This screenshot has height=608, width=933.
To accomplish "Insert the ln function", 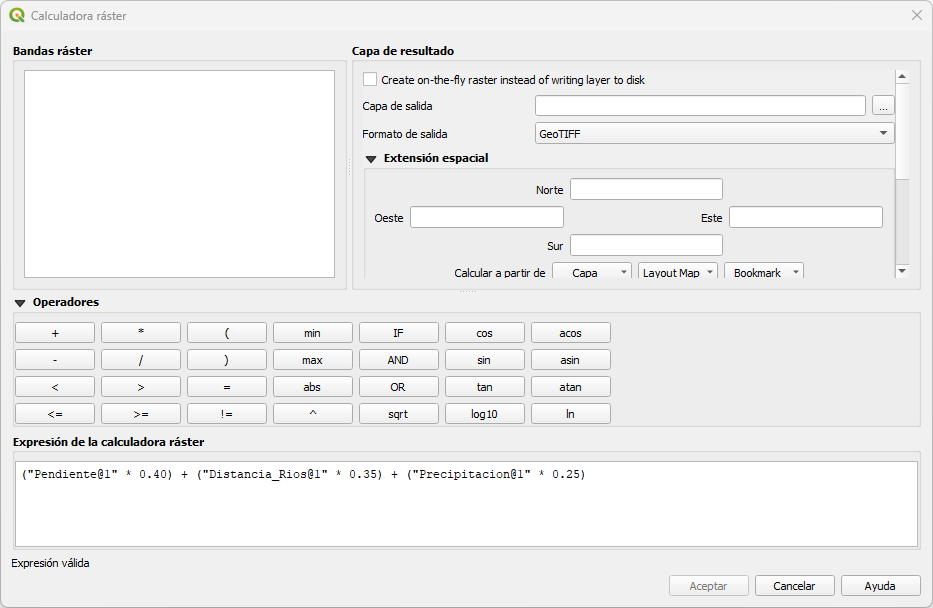I will pyautogui.click(x=571, y=413).
